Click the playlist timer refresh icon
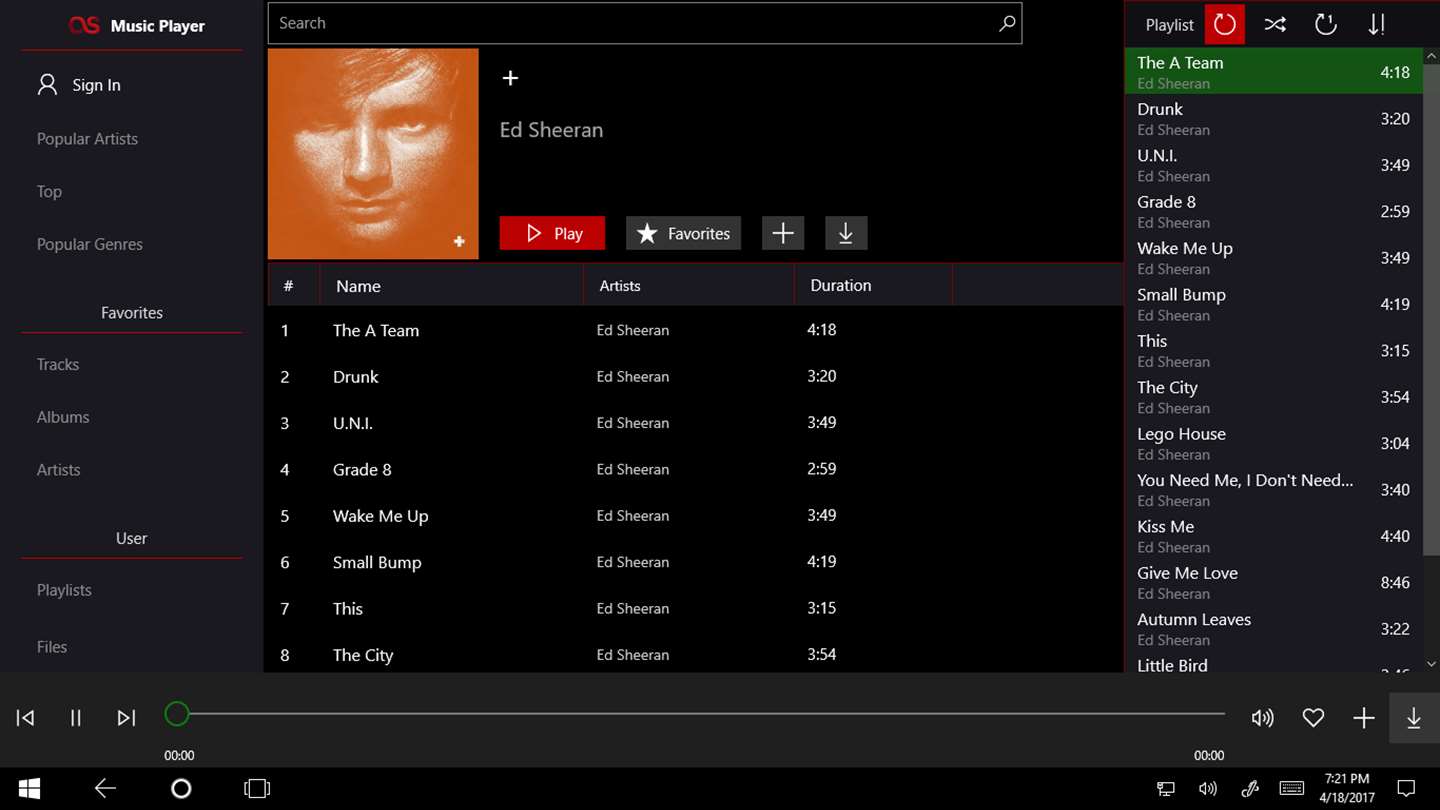The image size is (1440, 810). click(1326, 24)
